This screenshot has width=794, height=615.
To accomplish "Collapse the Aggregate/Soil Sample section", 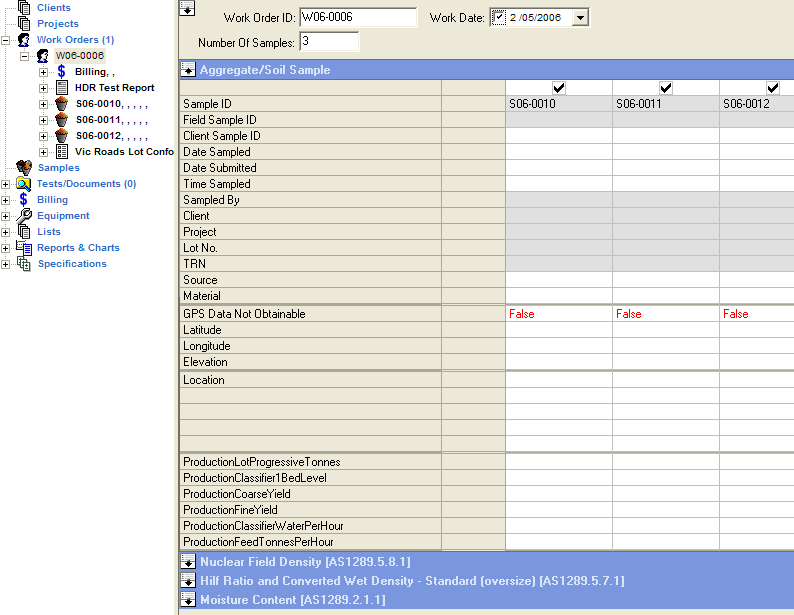I will (x=187, y=70).
